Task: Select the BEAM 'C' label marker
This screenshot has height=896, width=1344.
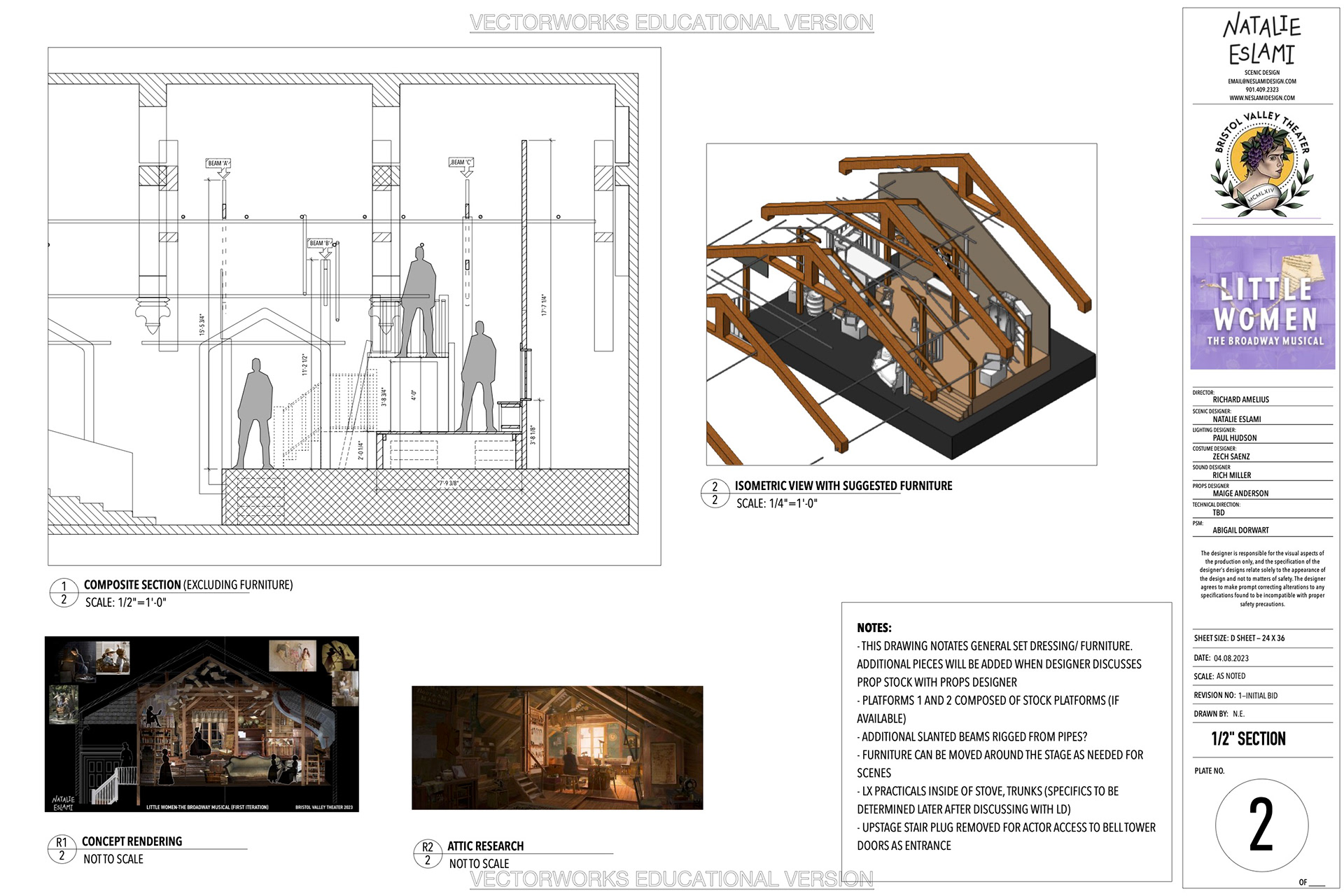Action: tap(461, 162)
